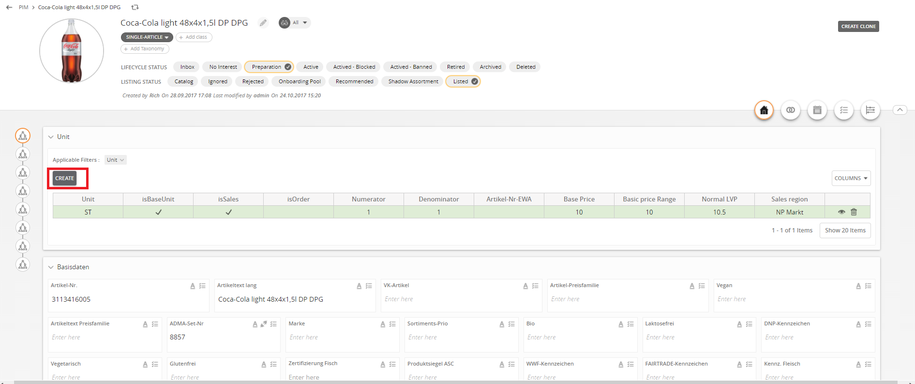Delete the ST unit row

pos(854,213)
